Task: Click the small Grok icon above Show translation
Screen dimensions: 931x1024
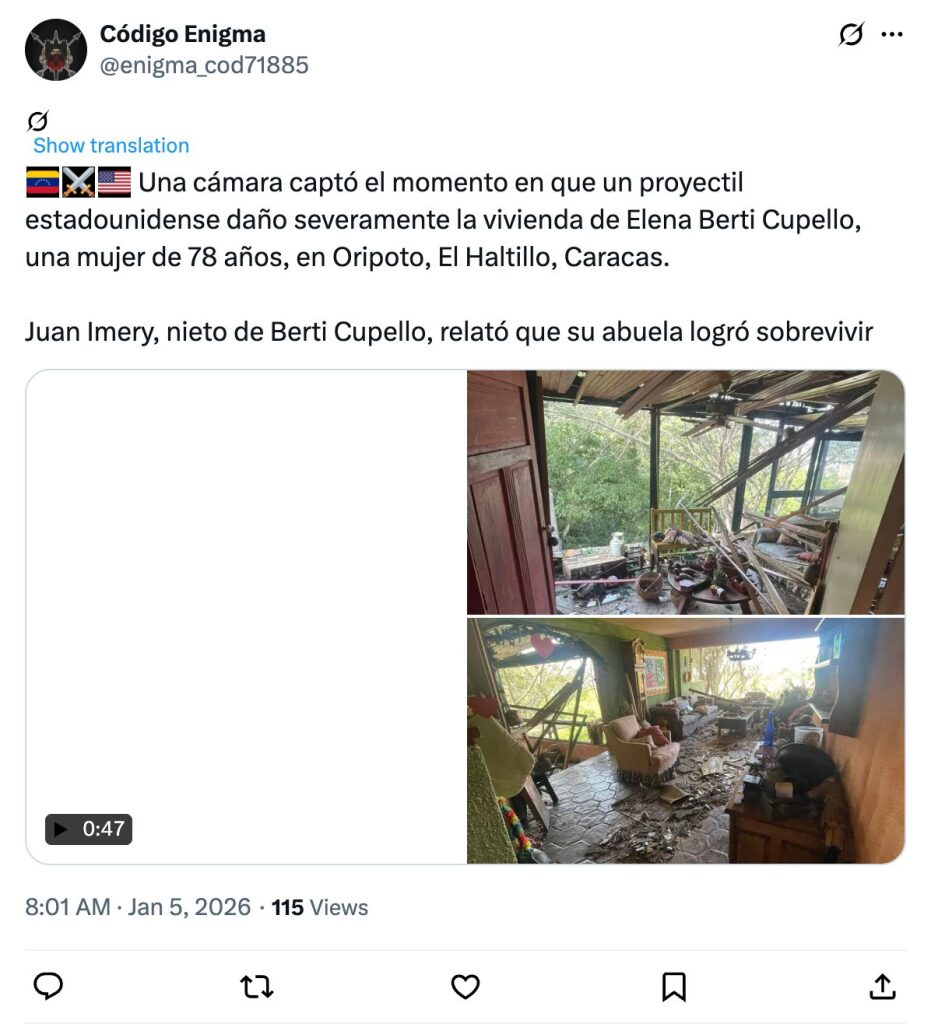Action: tap(38, 121)
